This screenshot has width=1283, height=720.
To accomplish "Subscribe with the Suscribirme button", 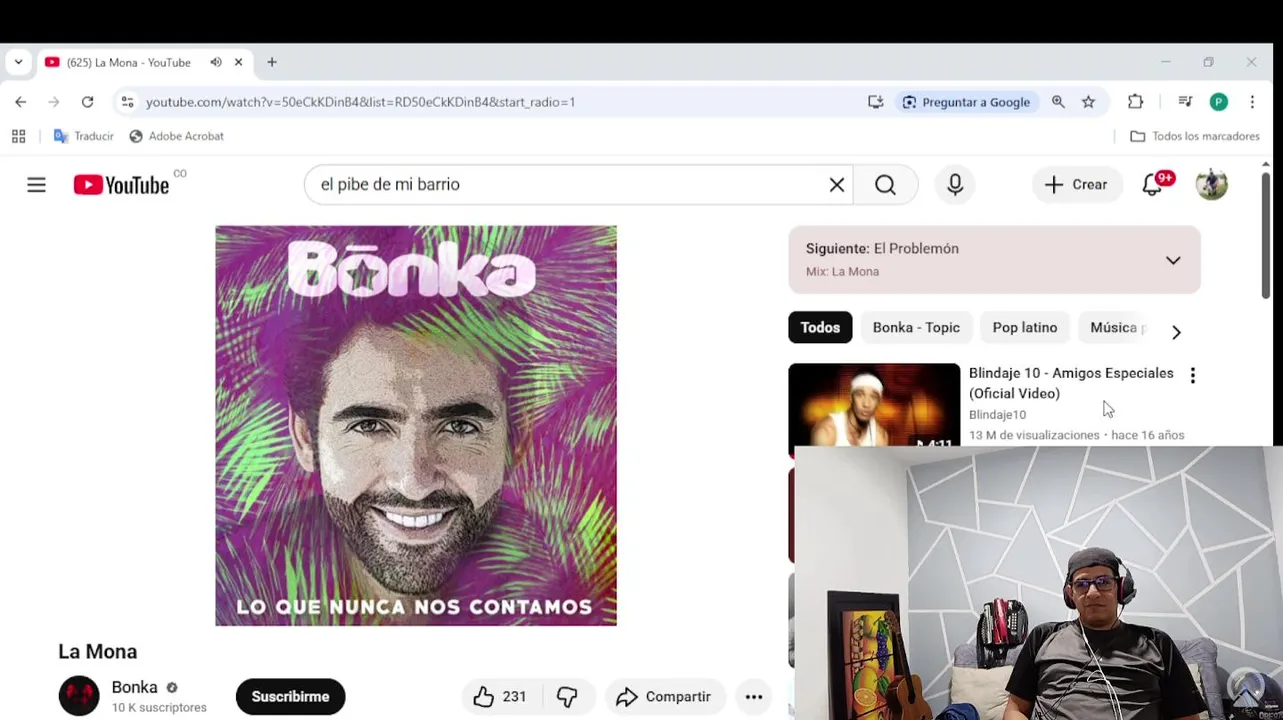I will 290,697.
